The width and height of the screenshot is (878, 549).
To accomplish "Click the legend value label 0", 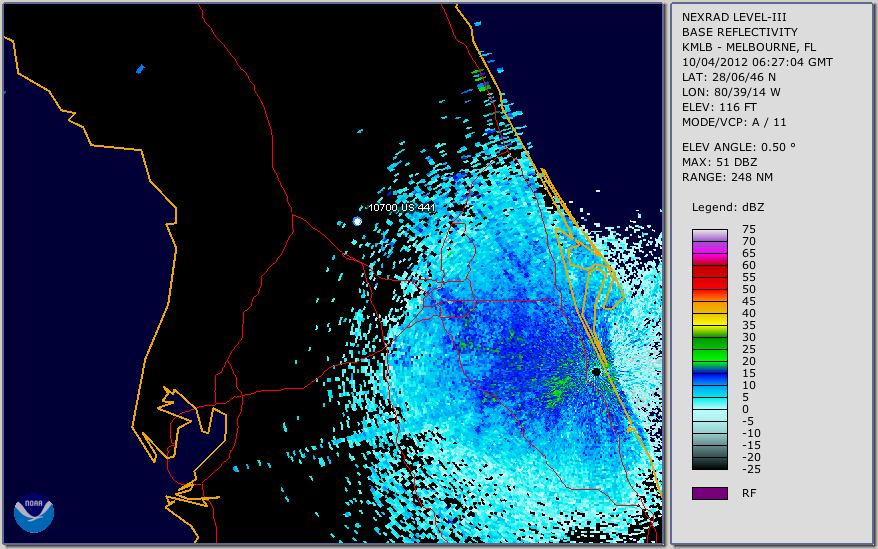I will [745, 409].
